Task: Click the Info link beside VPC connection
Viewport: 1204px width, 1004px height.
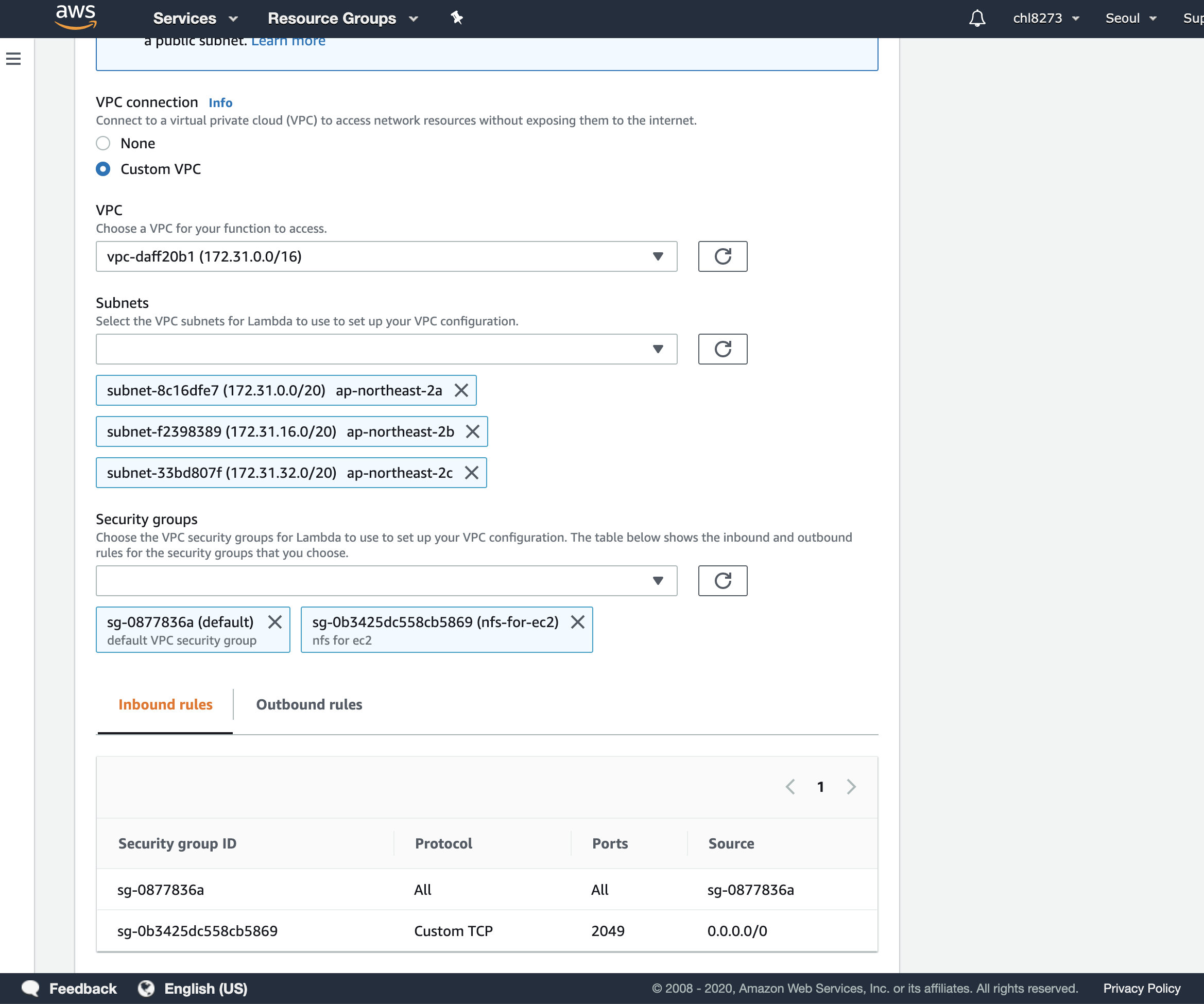Action: click(220, 102)
